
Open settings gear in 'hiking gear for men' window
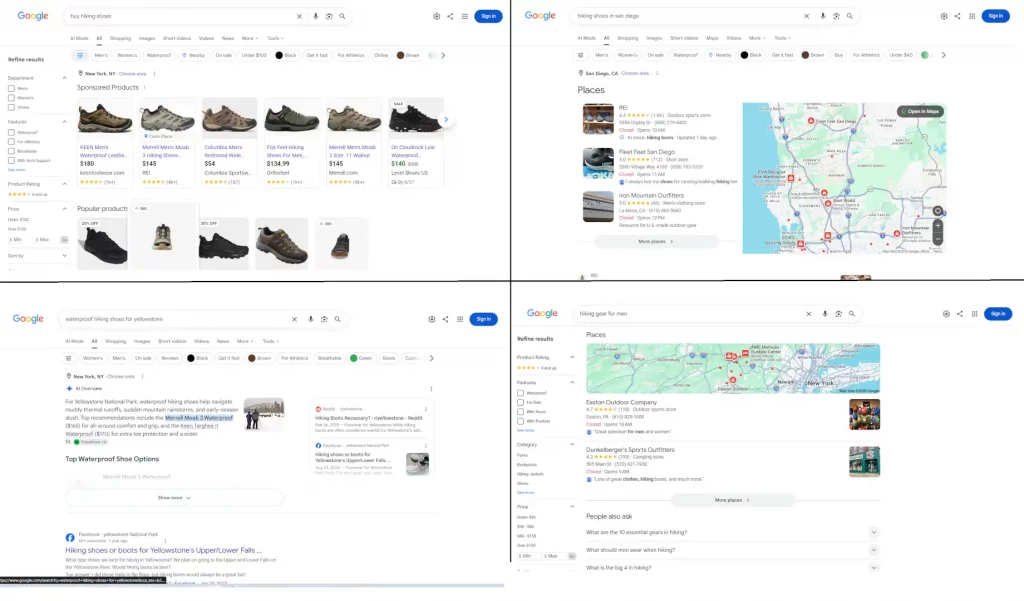946,314
